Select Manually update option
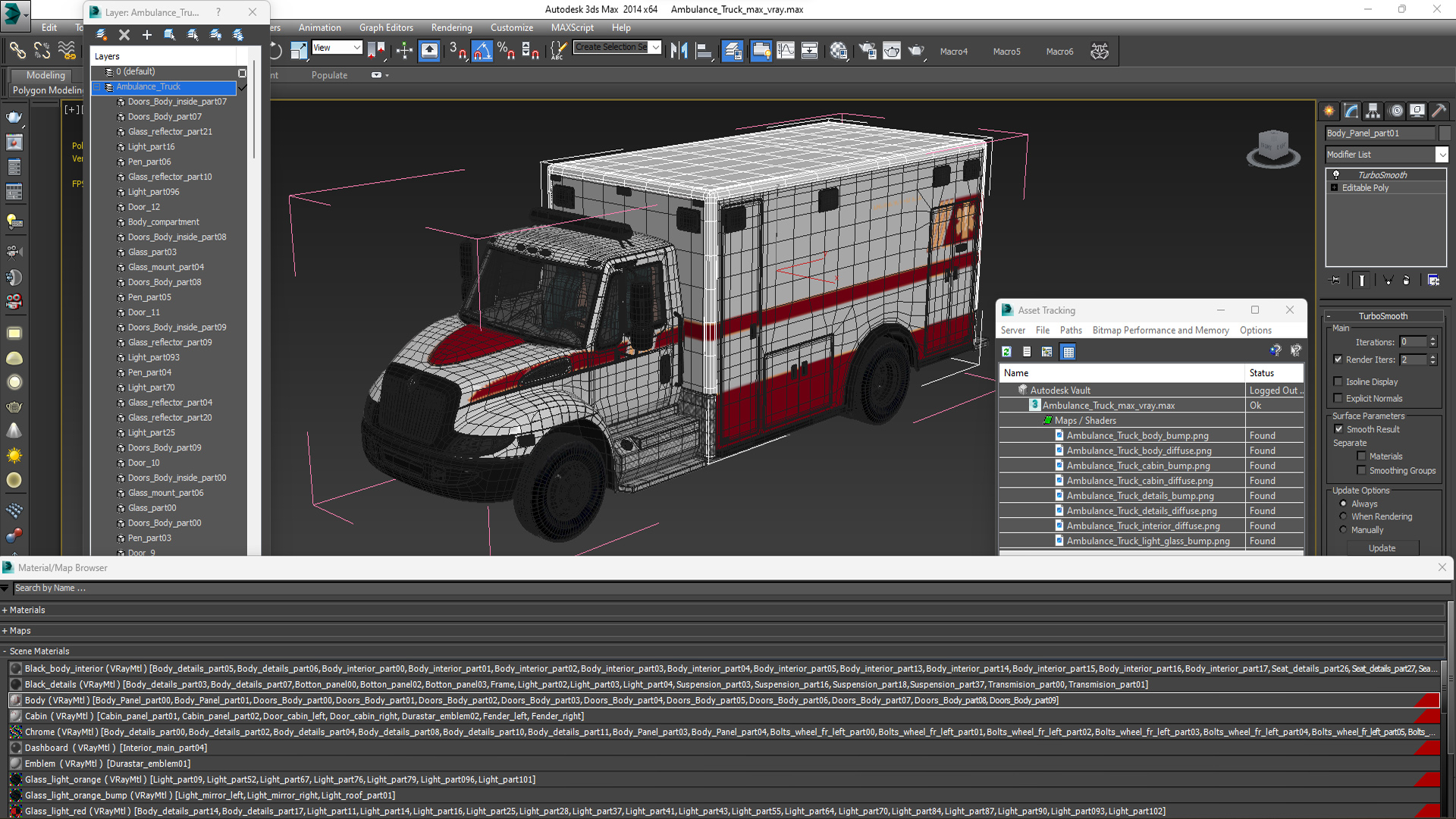Image resolution: width=1456 pixels, height=819 pixels. (x=1344, y=529)
